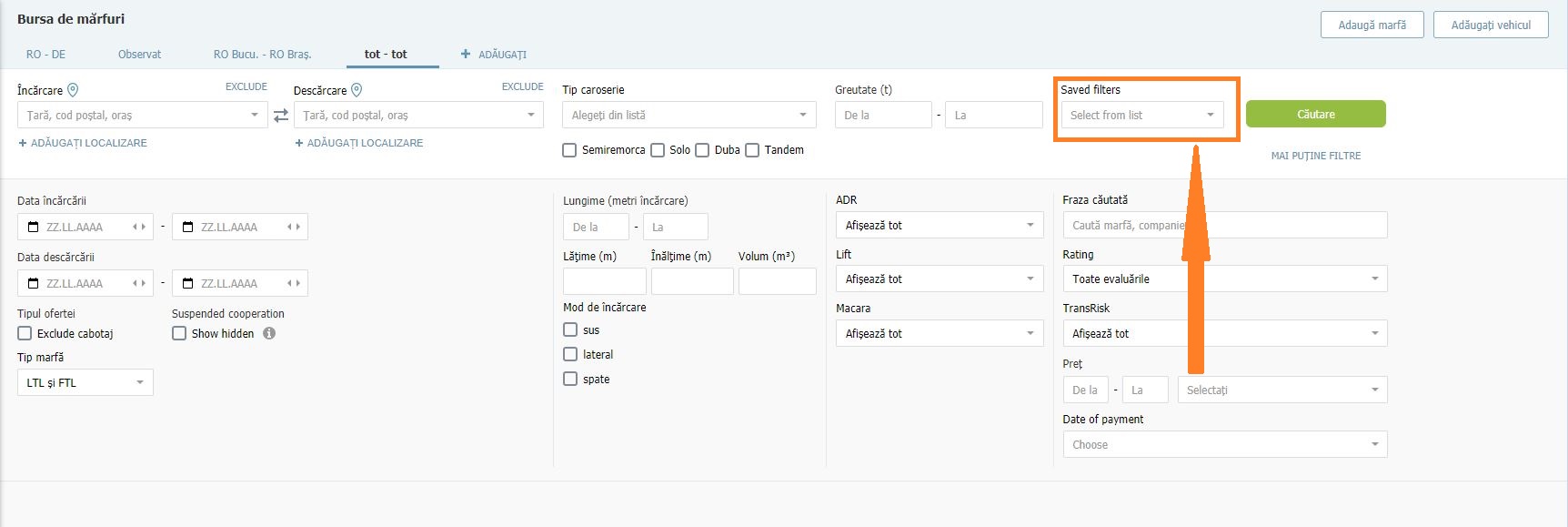The width and height of the screenshot is (1568, 527).
Task: Open the TransRisk dropdown
Action: (x=1225, y=333)
